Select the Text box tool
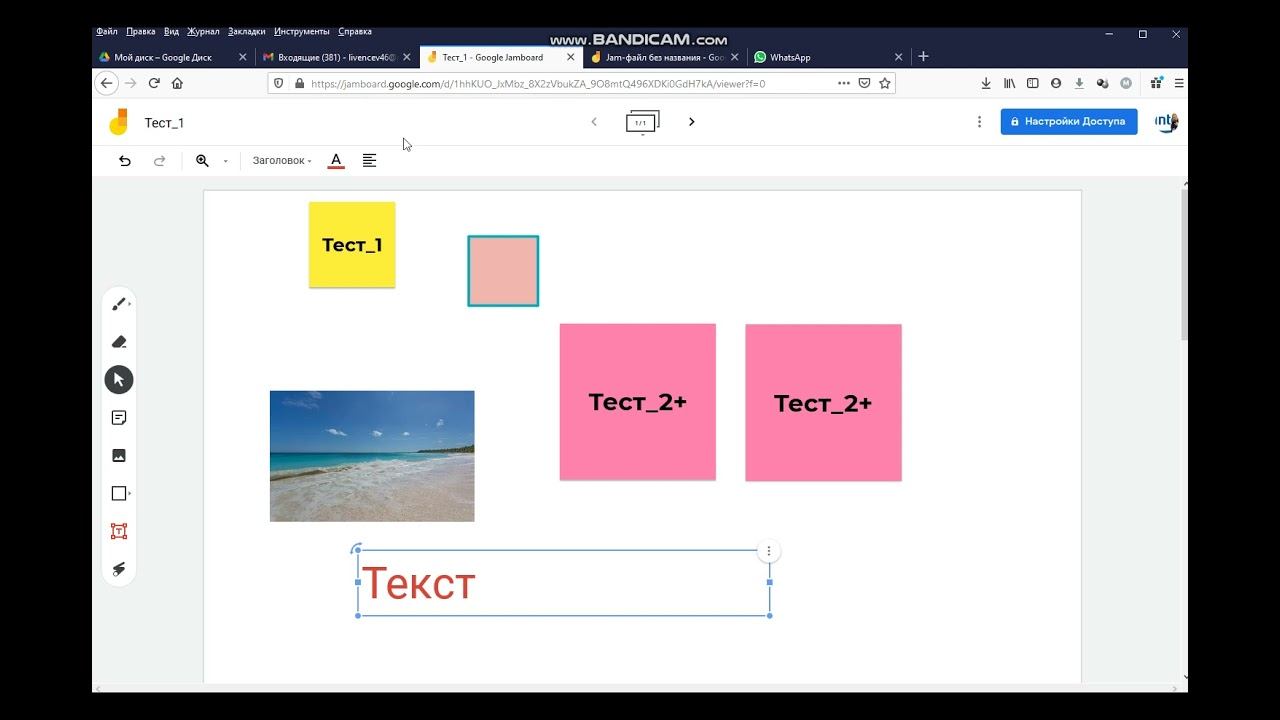The image size is (1280, 720). point(118,532)
